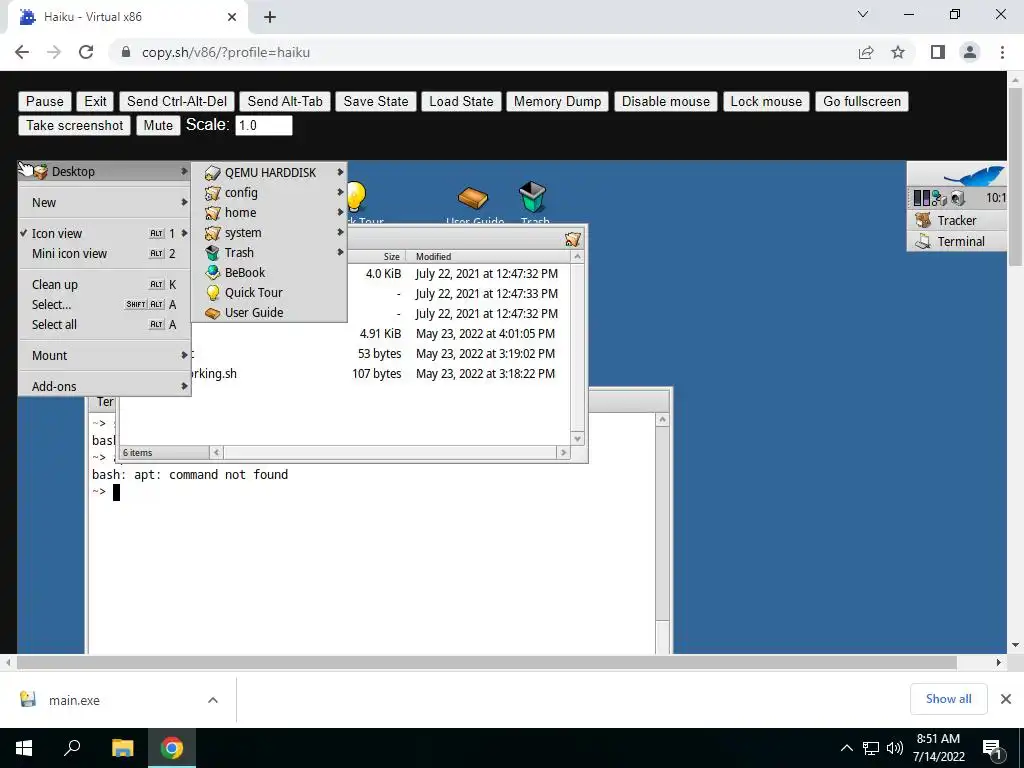Click Show all downloads button

coord(948,699)
